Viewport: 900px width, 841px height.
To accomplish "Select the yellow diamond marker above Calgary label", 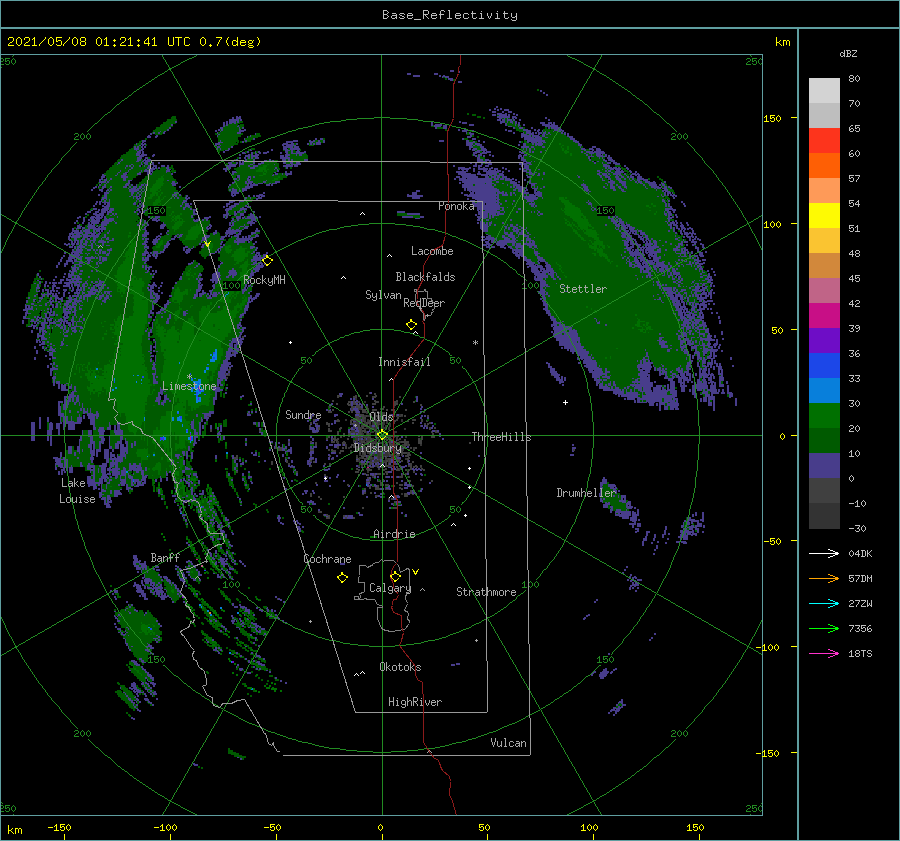I will click(395, 576).
